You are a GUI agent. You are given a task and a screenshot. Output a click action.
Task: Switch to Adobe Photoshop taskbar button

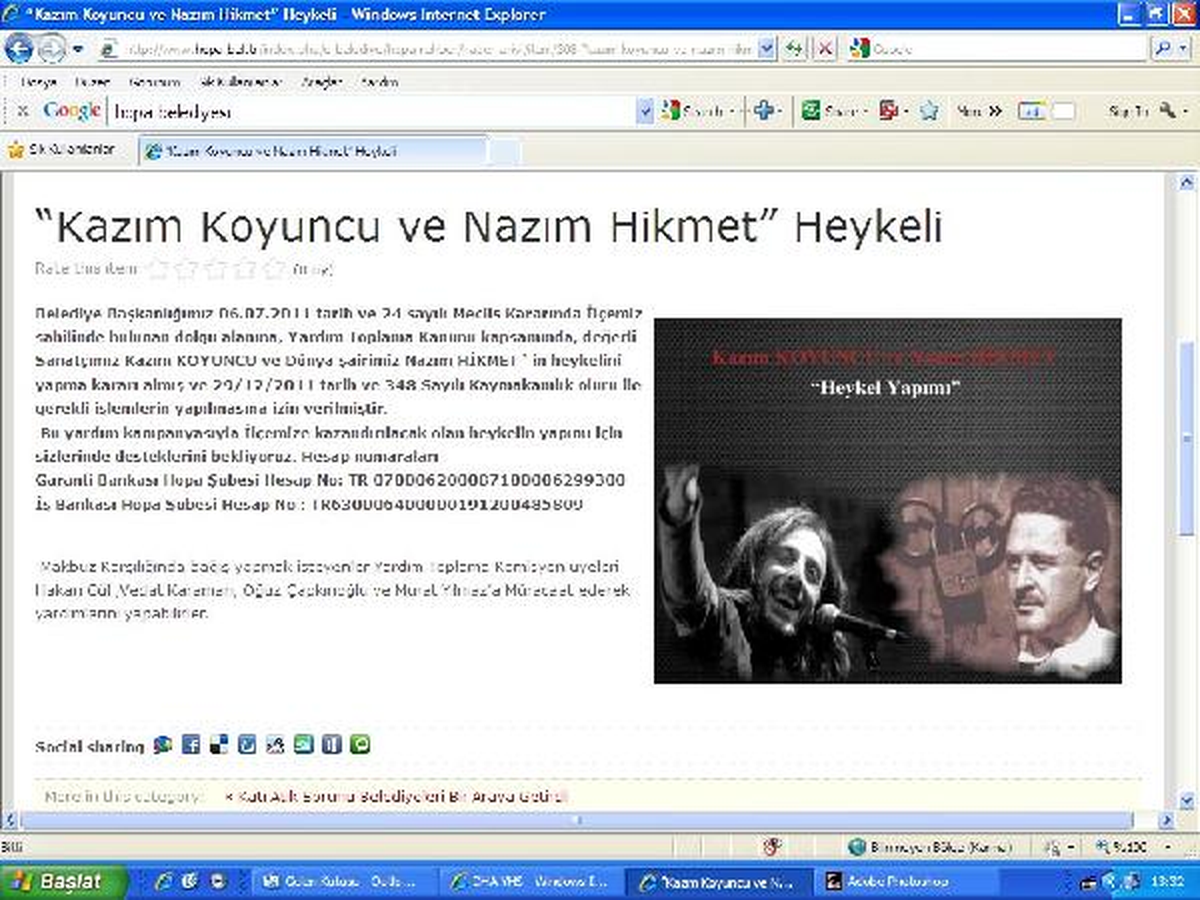(908, 881)
